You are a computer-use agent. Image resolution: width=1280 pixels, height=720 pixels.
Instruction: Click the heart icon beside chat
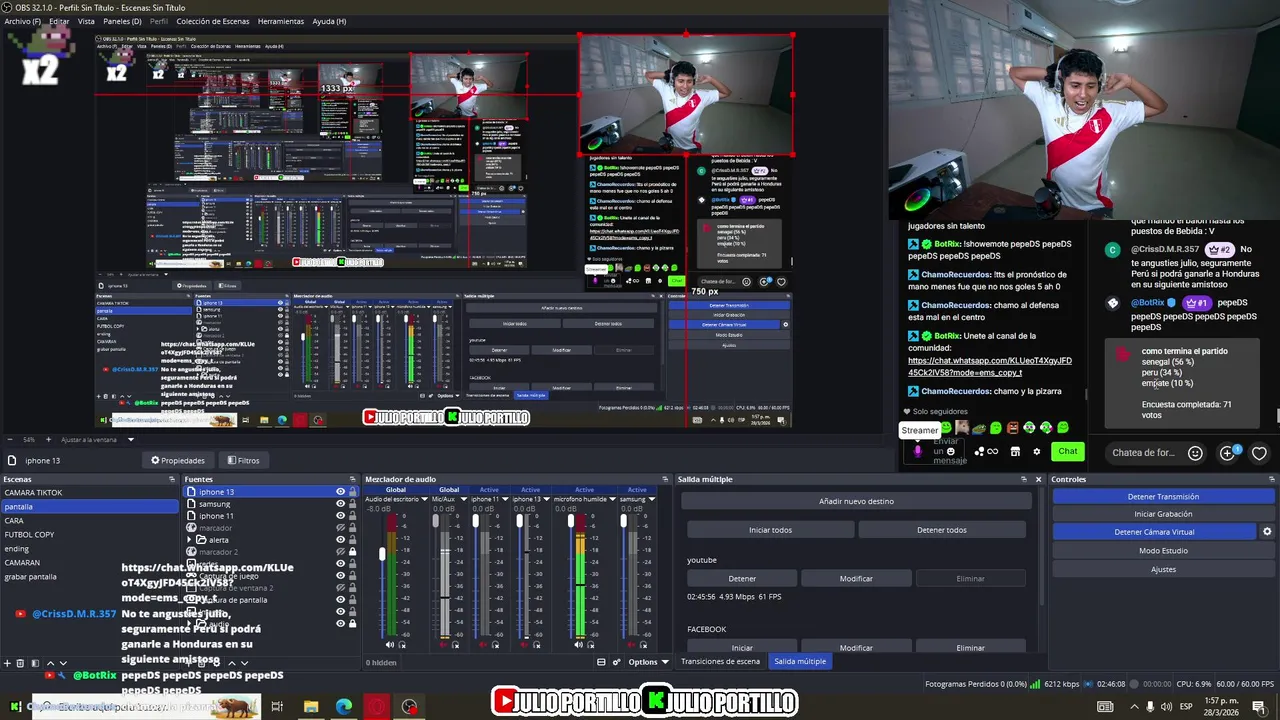tap(1259, 453)
